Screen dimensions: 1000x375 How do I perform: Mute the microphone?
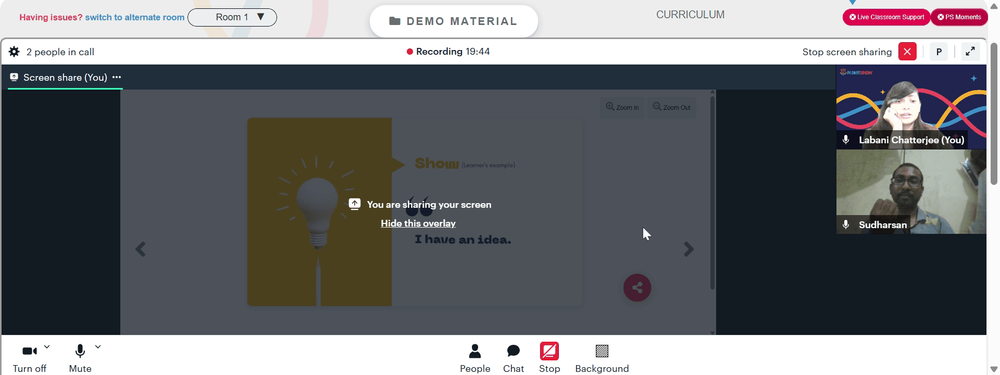click(80, 358)
